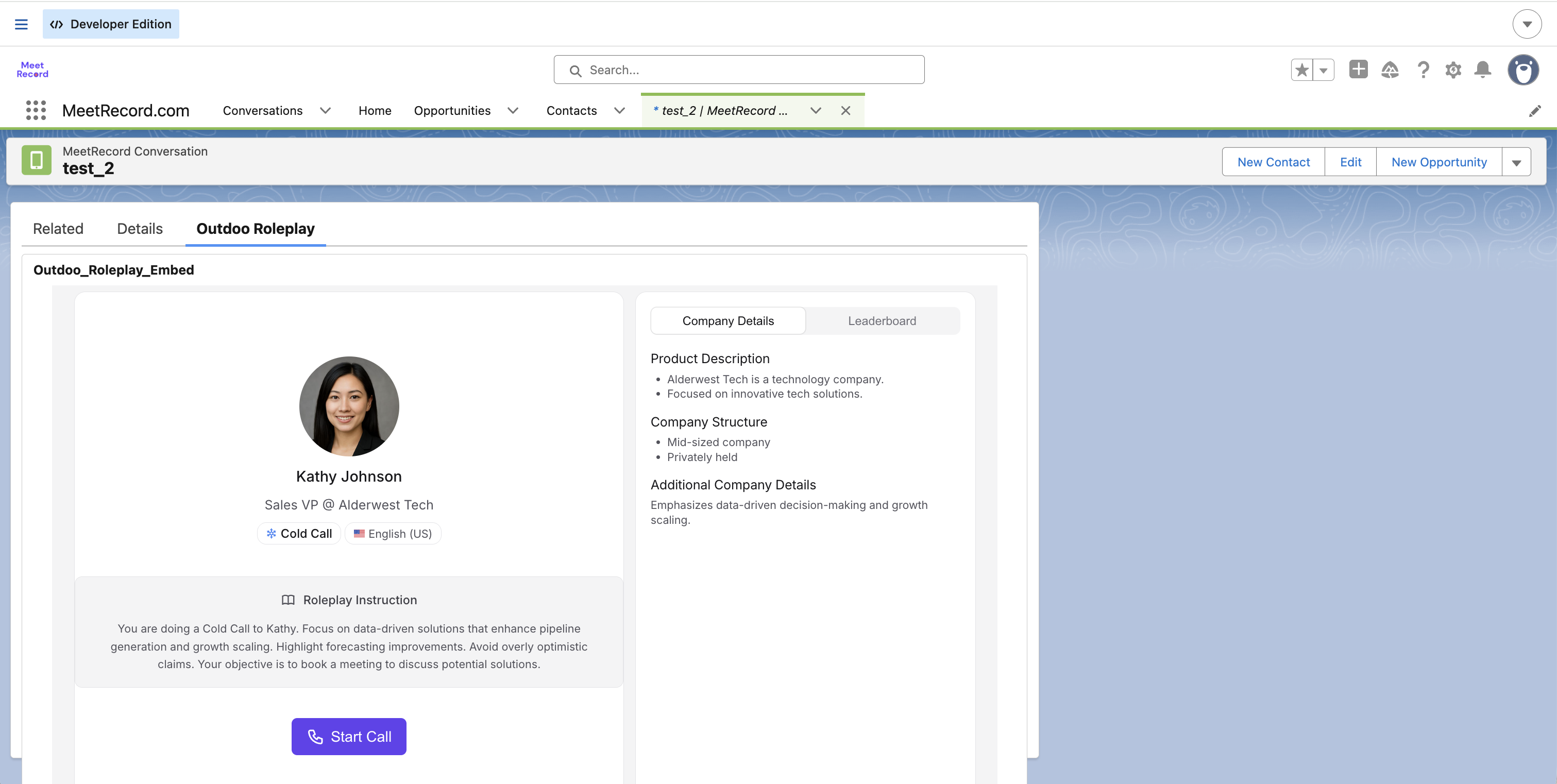Open the Contacts nav tab
The height and width of the screenshot is (784, 1557).
tap(571, 111)
